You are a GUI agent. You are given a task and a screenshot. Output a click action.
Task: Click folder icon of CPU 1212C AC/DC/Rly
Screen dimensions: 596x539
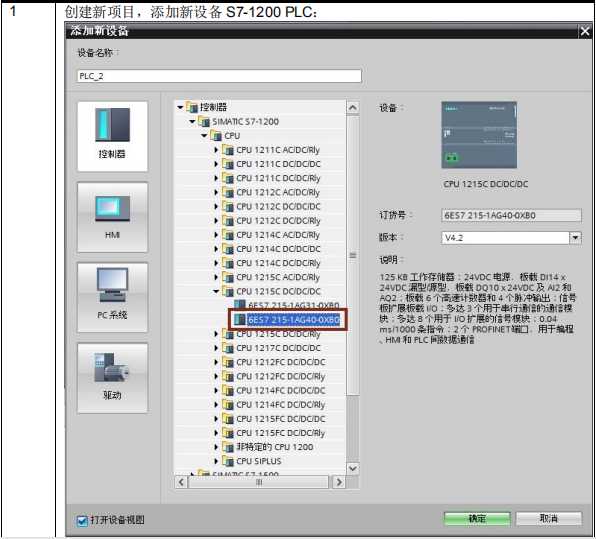coord(228,193)
